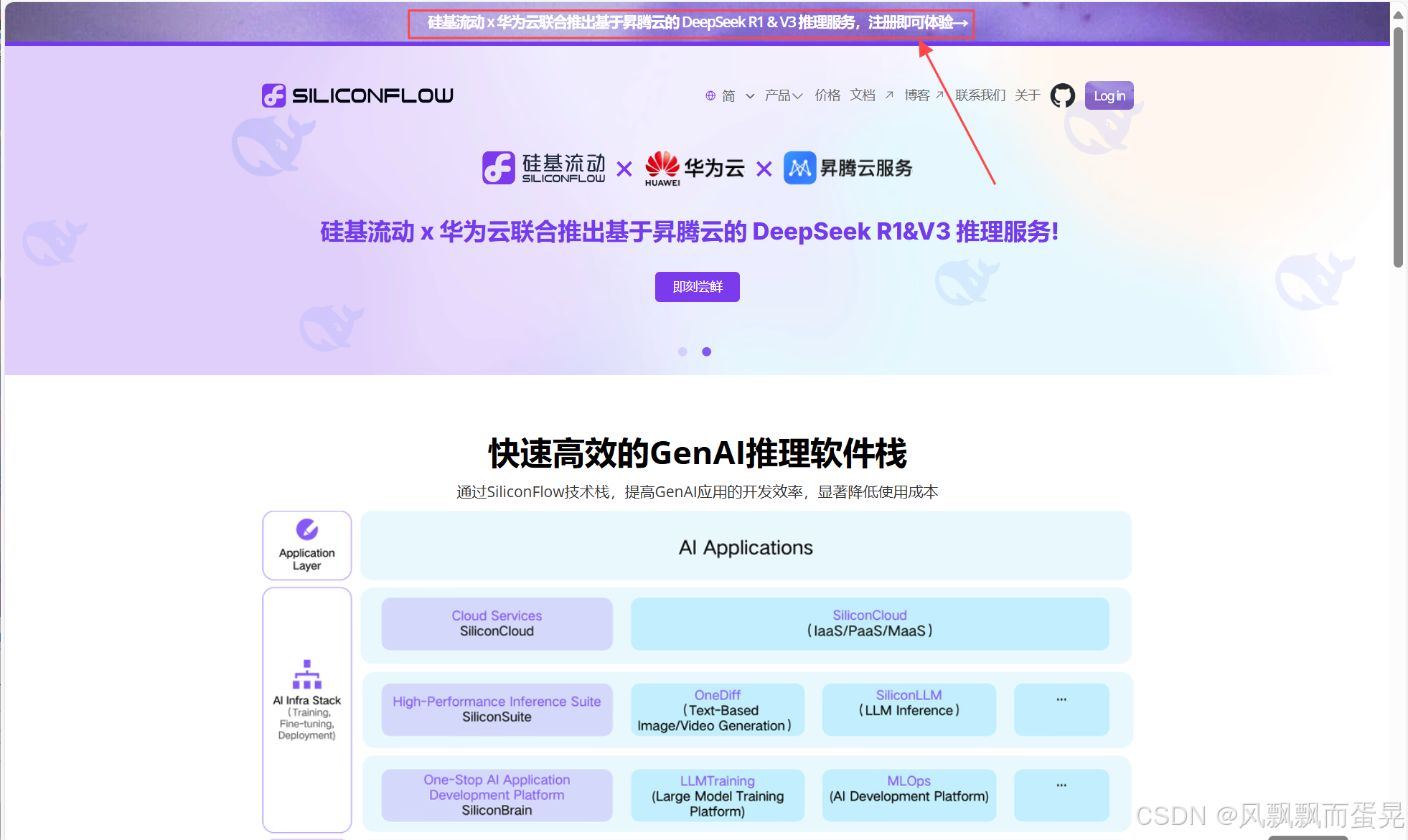
Task: Open the 价格 menu item
Action: (x=827, y=95)
